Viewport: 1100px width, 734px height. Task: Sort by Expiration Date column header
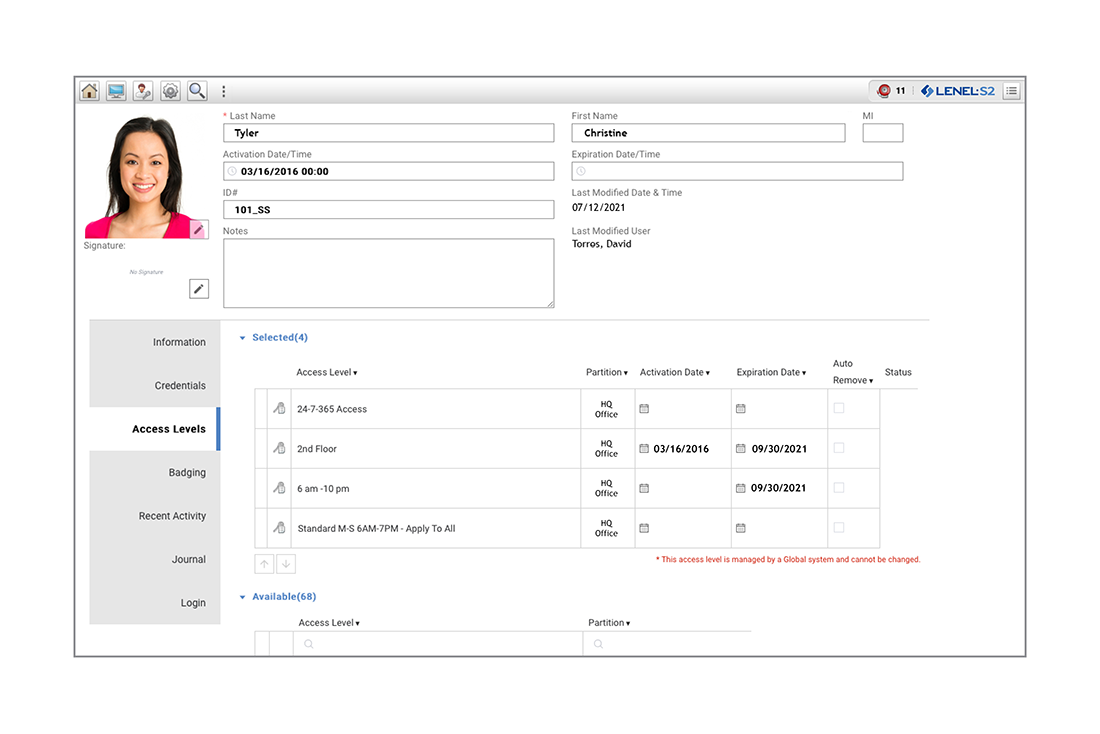[x=771, y=372]
